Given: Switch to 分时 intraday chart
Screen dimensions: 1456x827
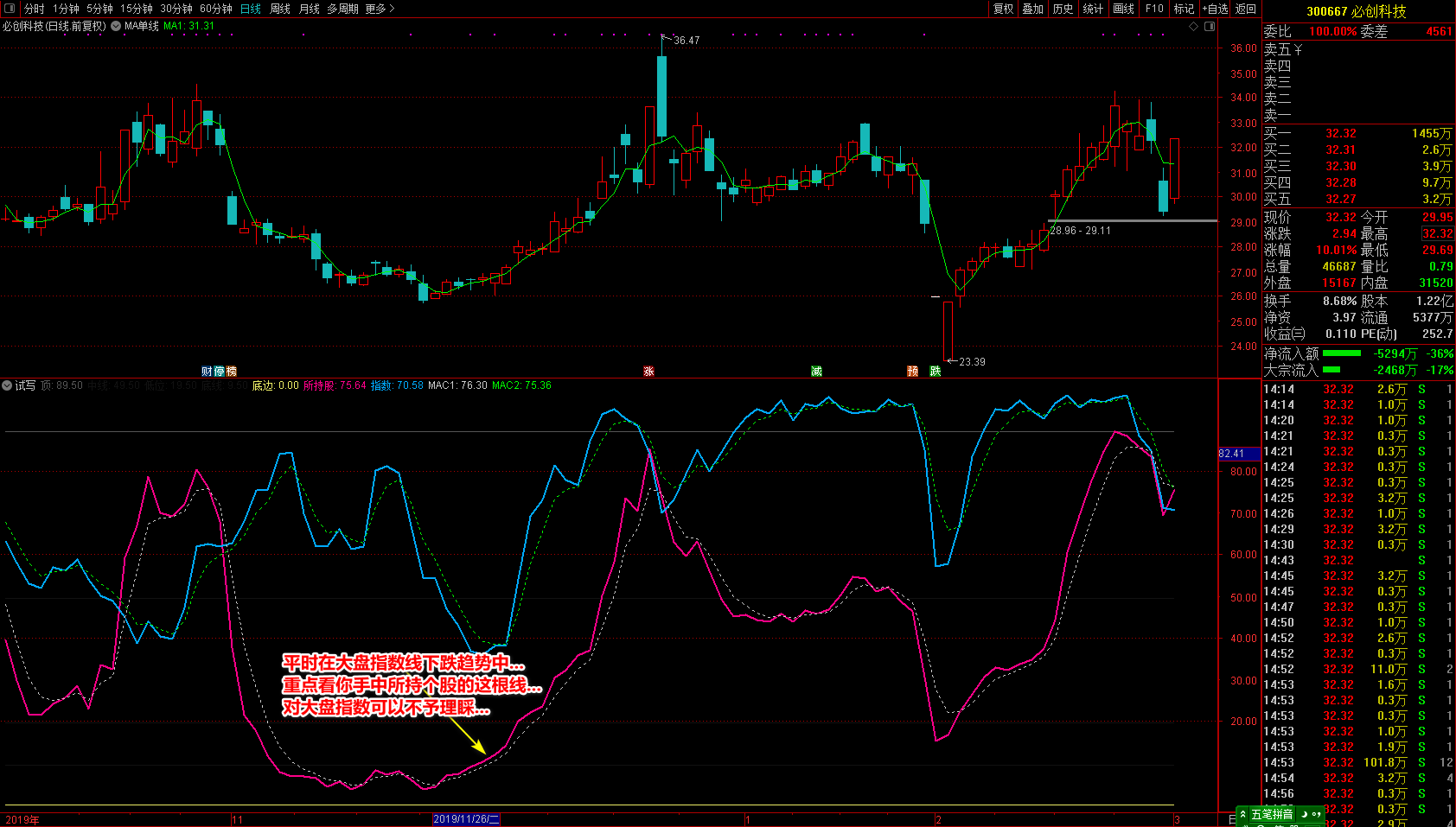Looking at the screenshot, I should tap(35, 9).
